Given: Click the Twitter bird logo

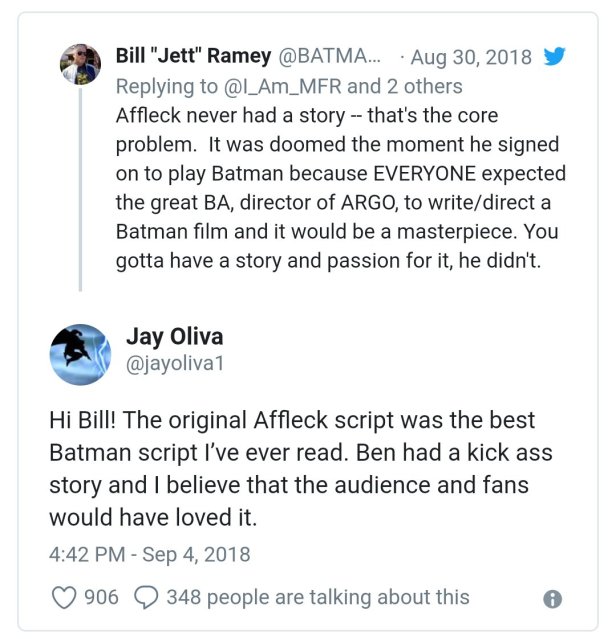Looking at the screenshot, I should click(553, 57).
